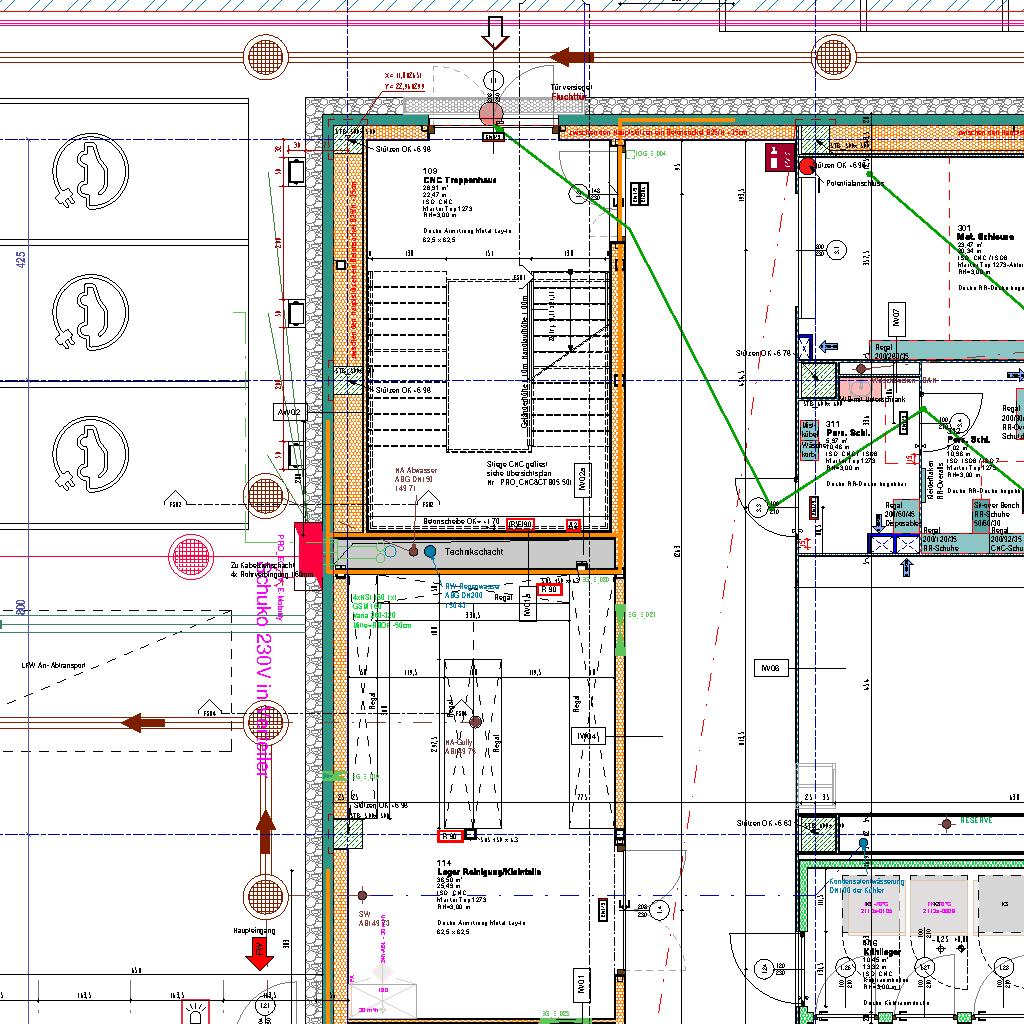Select the blue 425 dimension
The image size is (1024, 1024).
click(x=21, y=259)
